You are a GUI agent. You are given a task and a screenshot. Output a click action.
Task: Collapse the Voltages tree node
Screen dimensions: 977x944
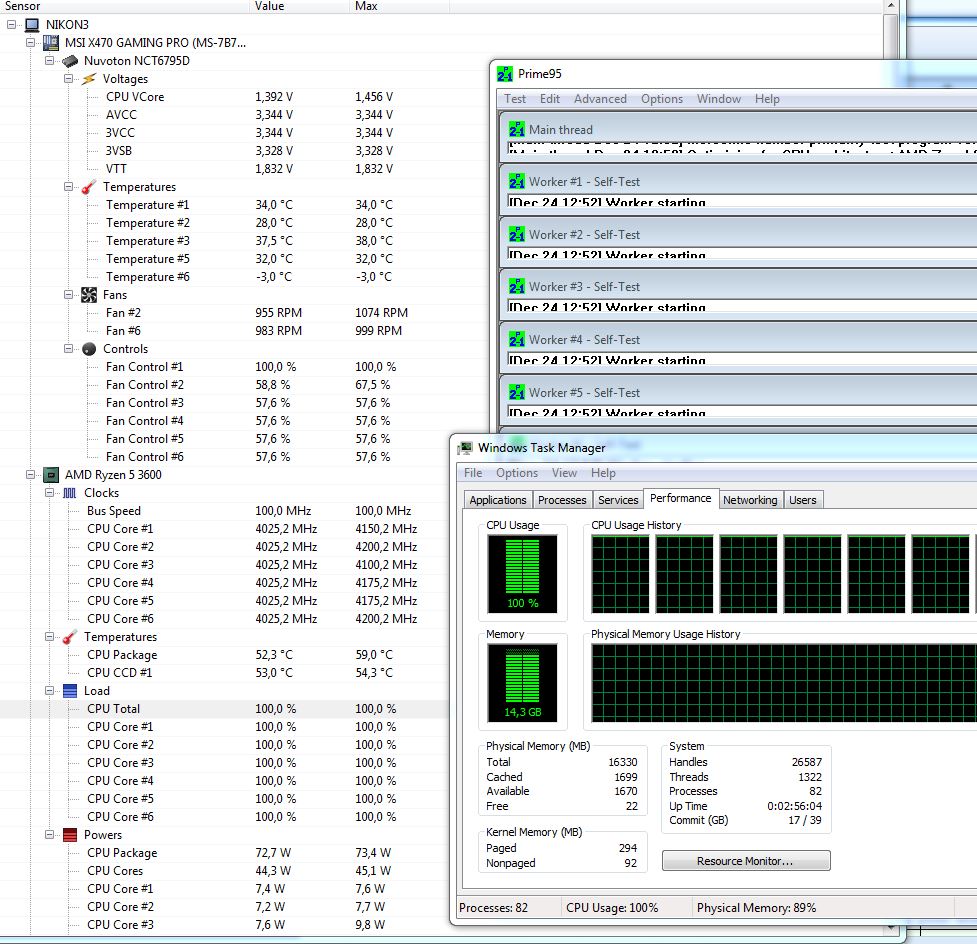[x=69, y=79]
